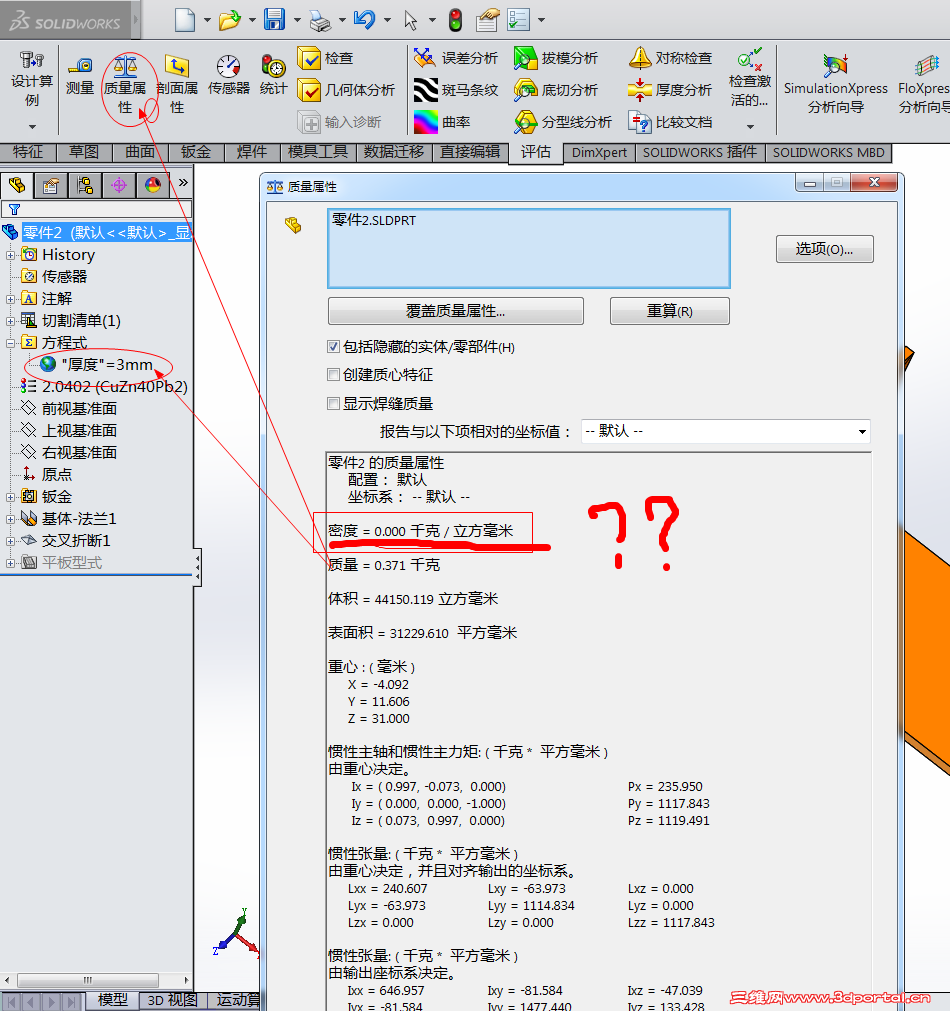Click the New document icon
Image resolution: width=950 pixels, height=1011 pixels.
click(185, 20)
